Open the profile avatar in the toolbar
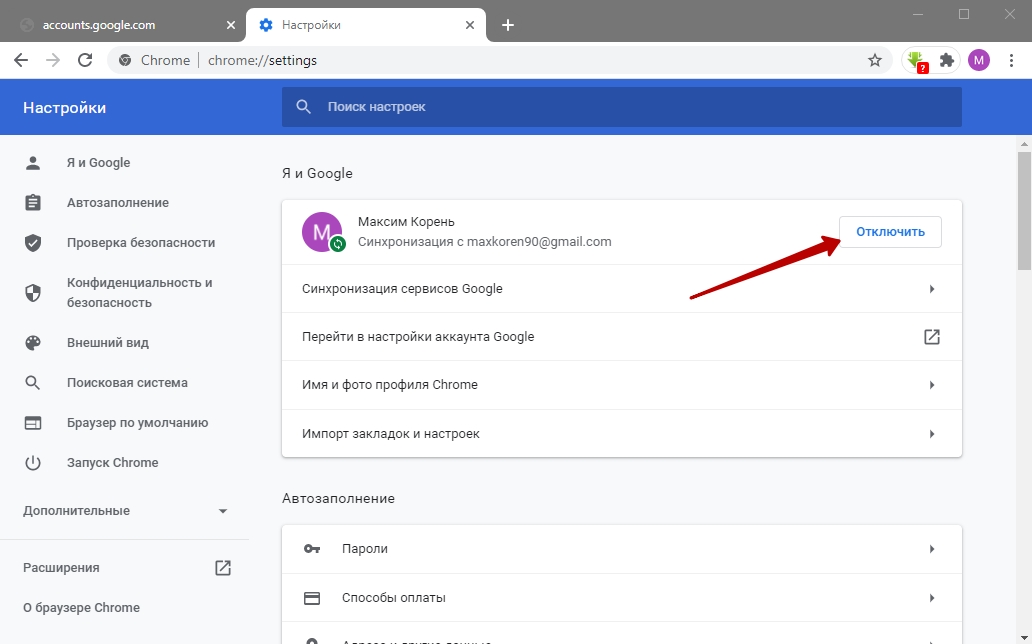Screen dimensions: 1032x644 [x=979, y=60]
